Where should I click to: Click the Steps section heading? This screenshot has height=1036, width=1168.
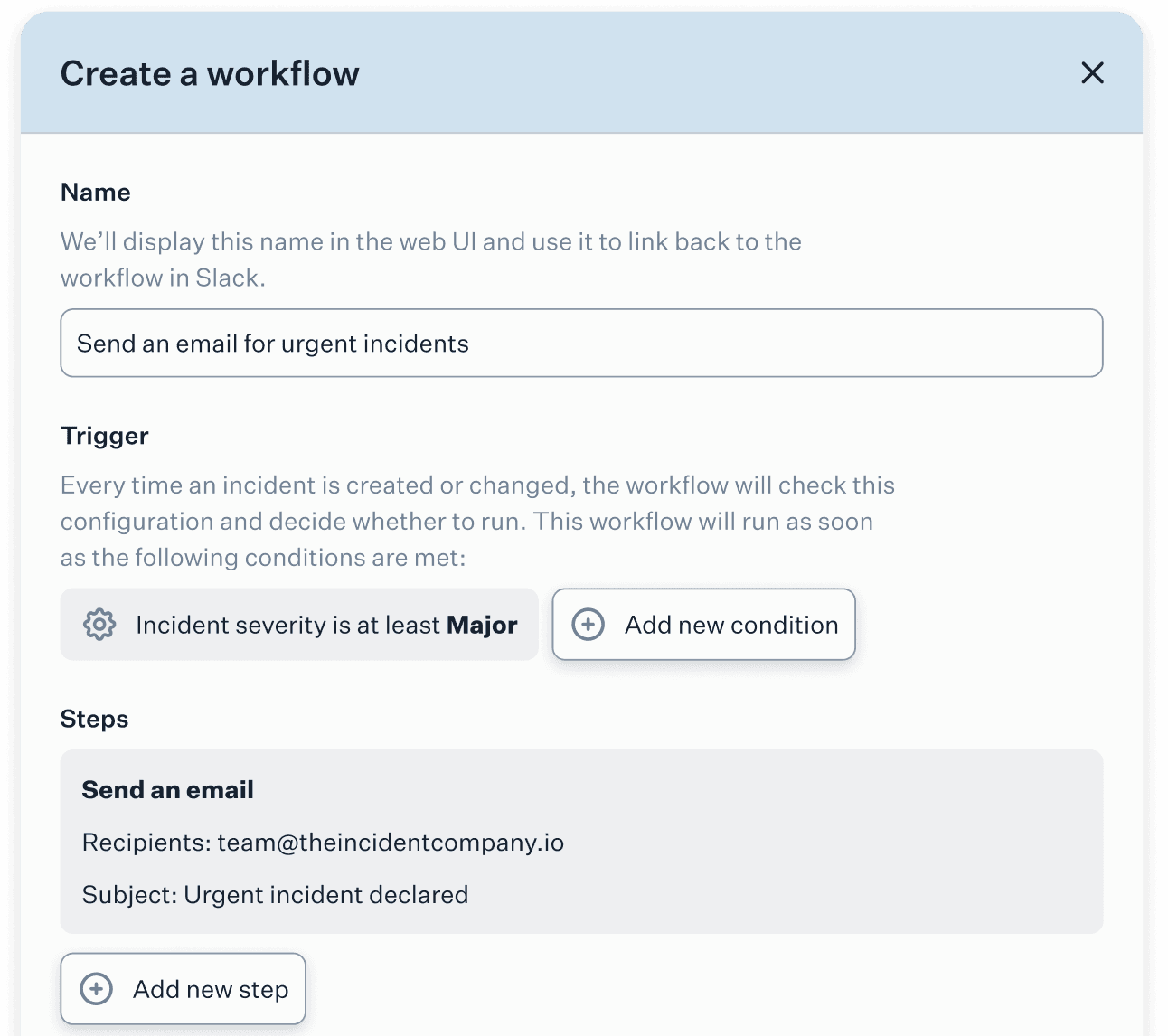94,720
